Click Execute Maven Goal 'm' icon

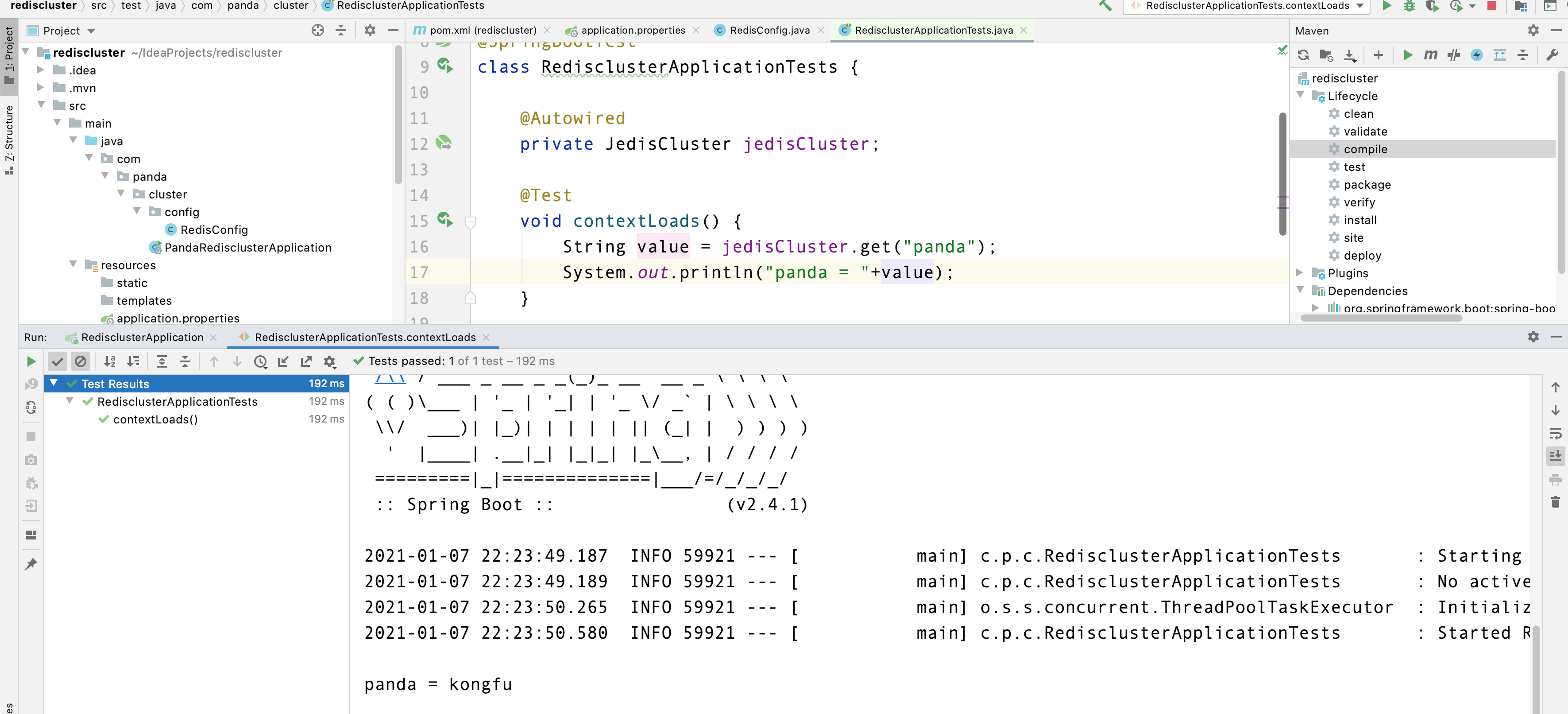click(1430, 55)
